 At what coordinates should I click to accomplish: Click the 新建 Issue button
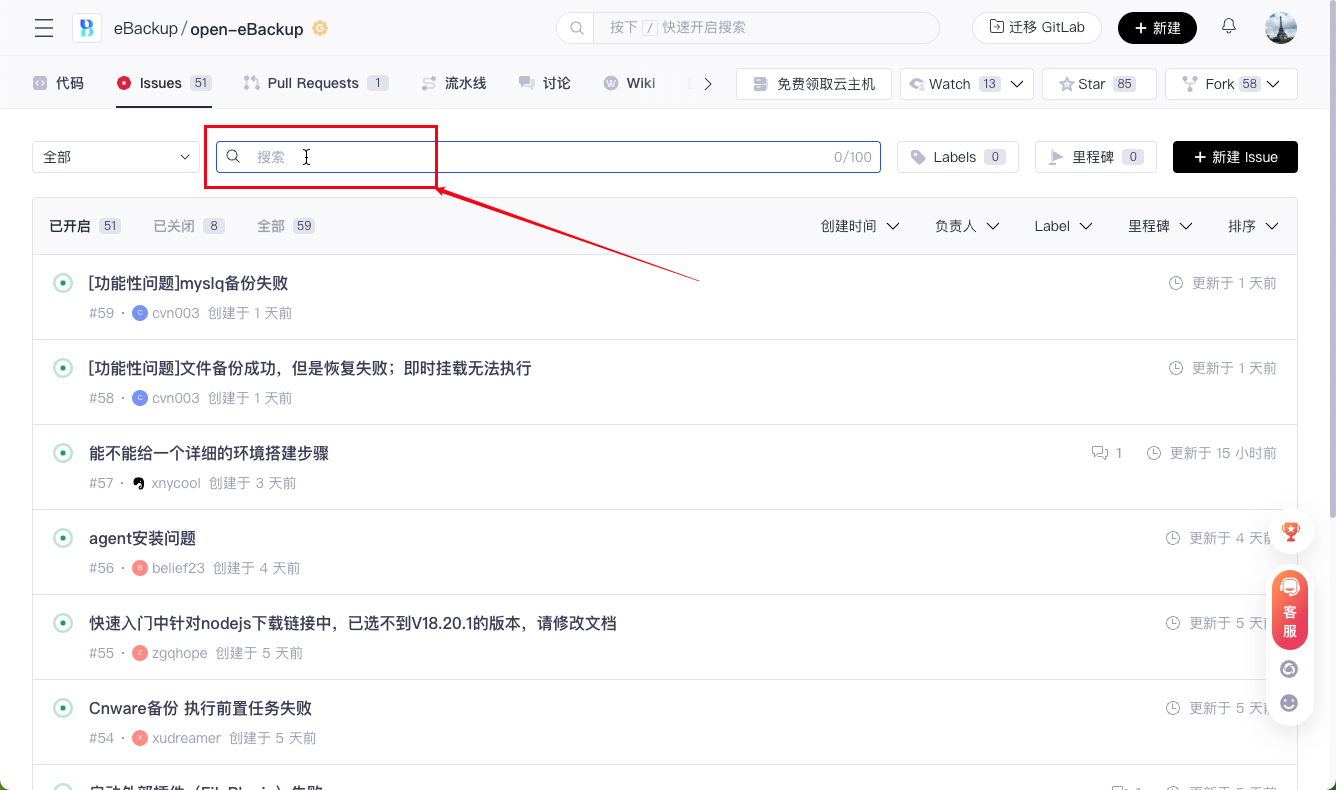pyautogui.click(x=1235, y=157)
